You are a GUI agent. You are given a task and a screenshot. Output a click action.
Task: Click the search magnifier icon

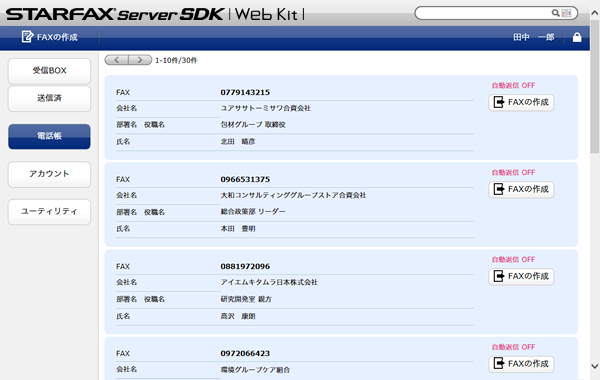[555, 13]
